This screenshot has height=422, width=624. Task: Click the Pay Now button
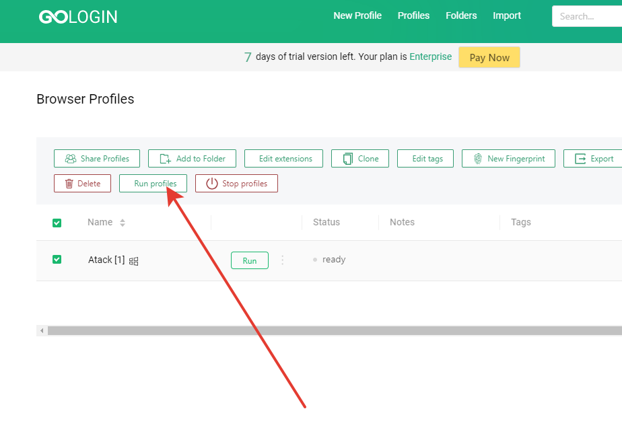[489, 57]
